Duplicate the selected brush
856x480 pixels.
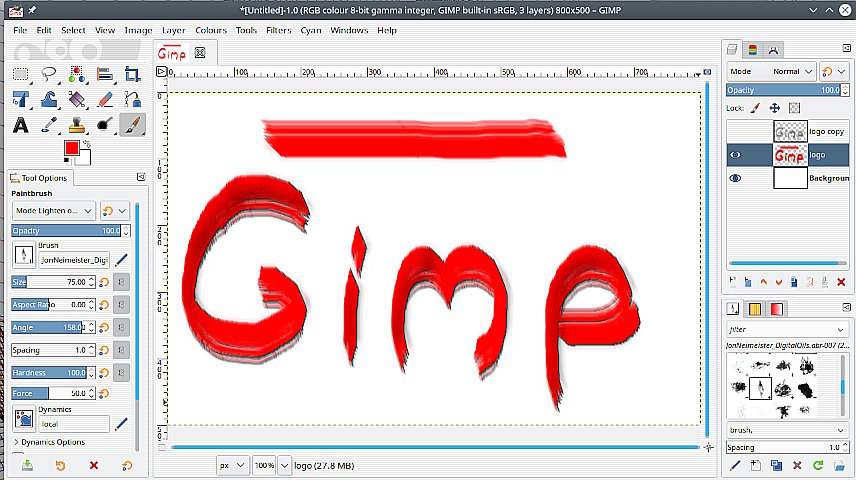[x=776, y=465]
